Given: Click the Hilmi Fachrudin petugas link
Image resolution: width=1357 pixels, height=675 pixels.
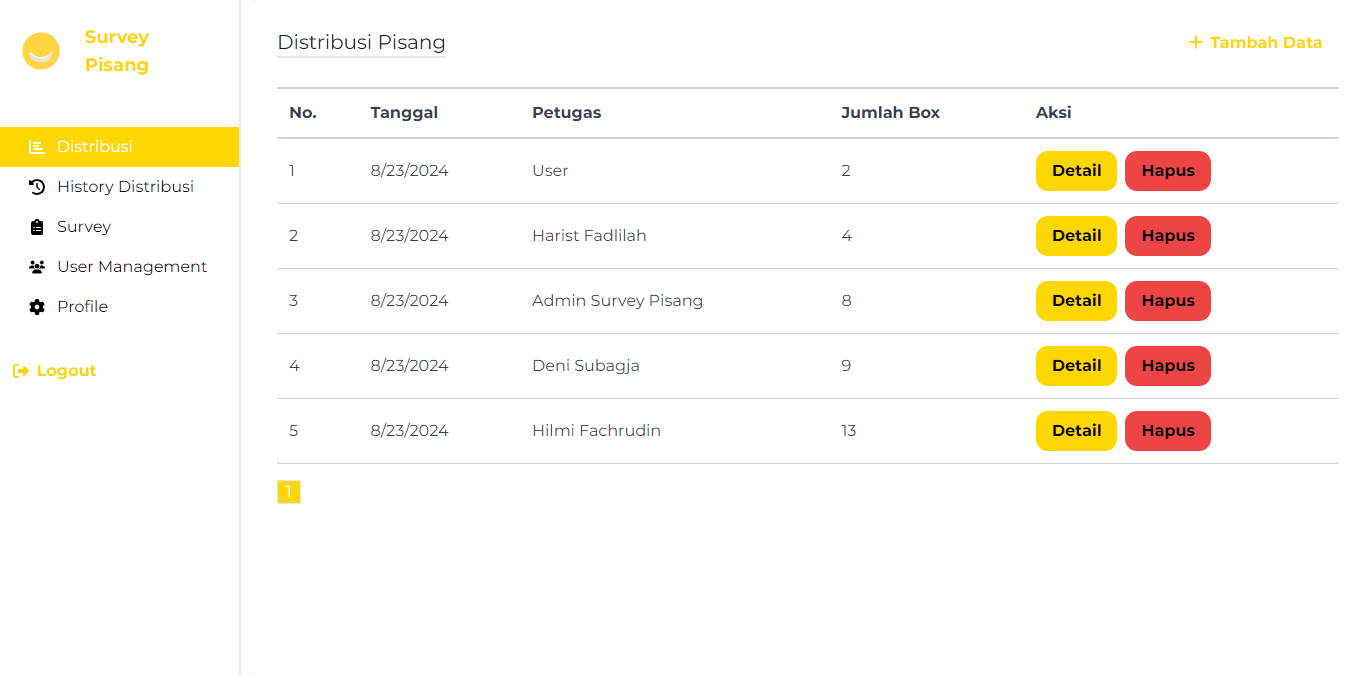Looking at the screenshot, I should pyautogui.click(x=596, y=430).
